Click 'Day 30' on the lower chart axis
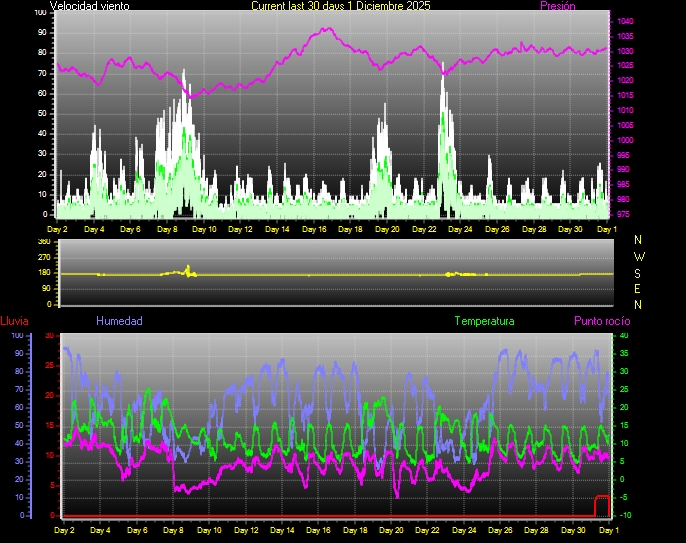The width and height of the screenshot is (686, 543). [x=574, y=529]
